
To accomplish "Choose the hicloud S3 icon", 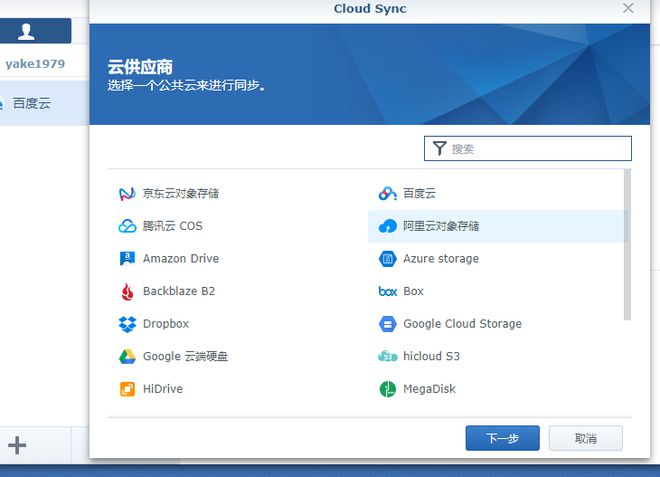I will point(388,356).
